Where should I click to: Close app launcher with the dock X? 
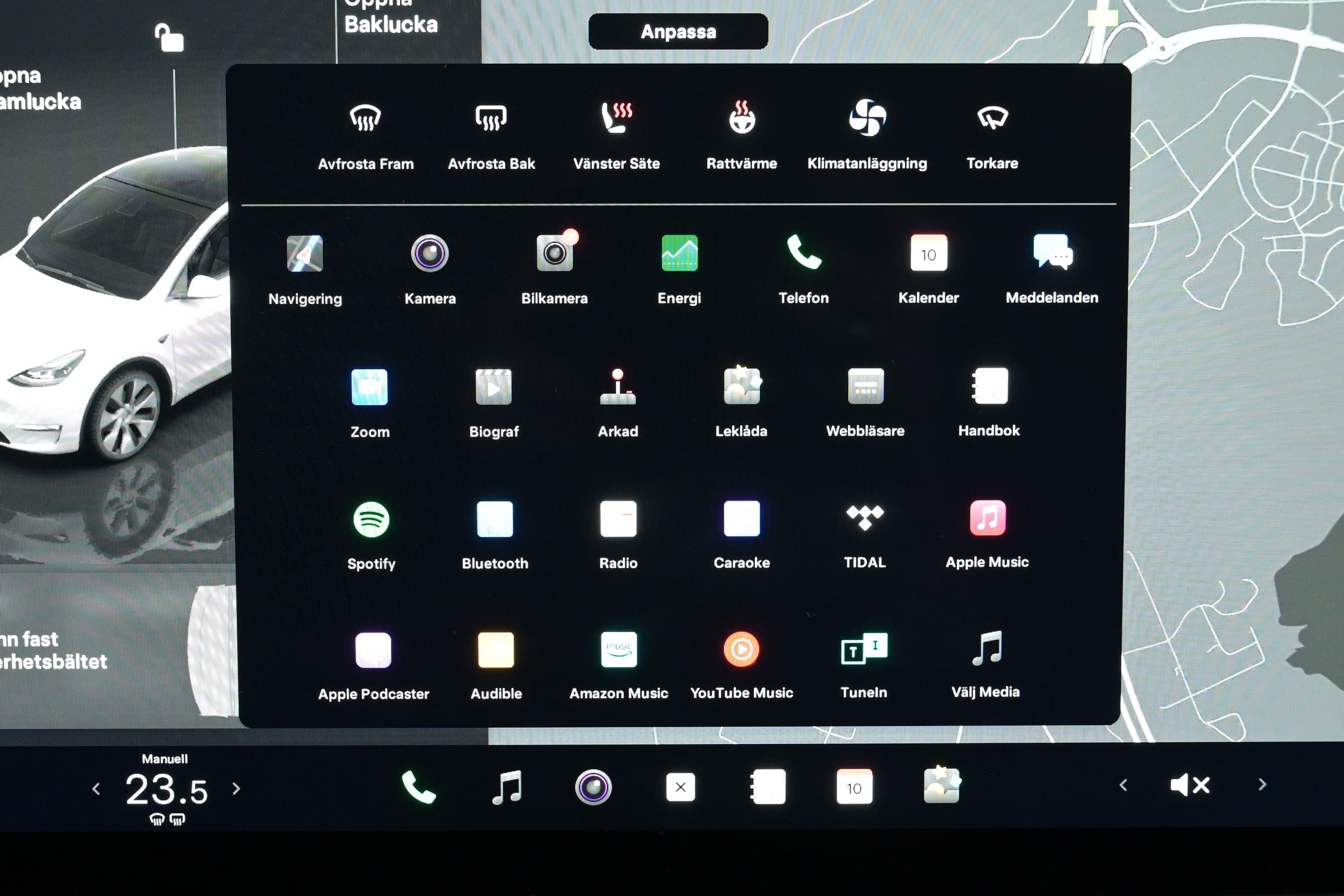pyautogui.click(x=680, y=787)
